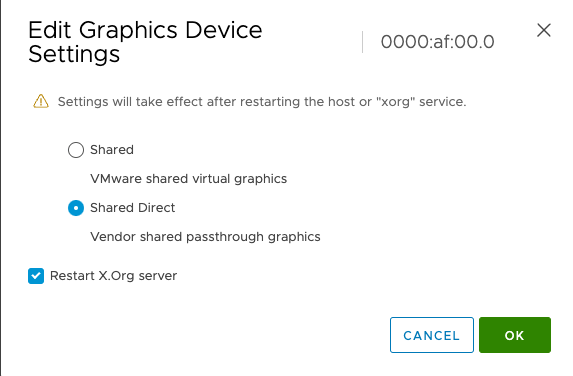The height and width of the screenshot is (376, 573).
Task: Select the Shared Direct radio button
Action: coord(76,208)
